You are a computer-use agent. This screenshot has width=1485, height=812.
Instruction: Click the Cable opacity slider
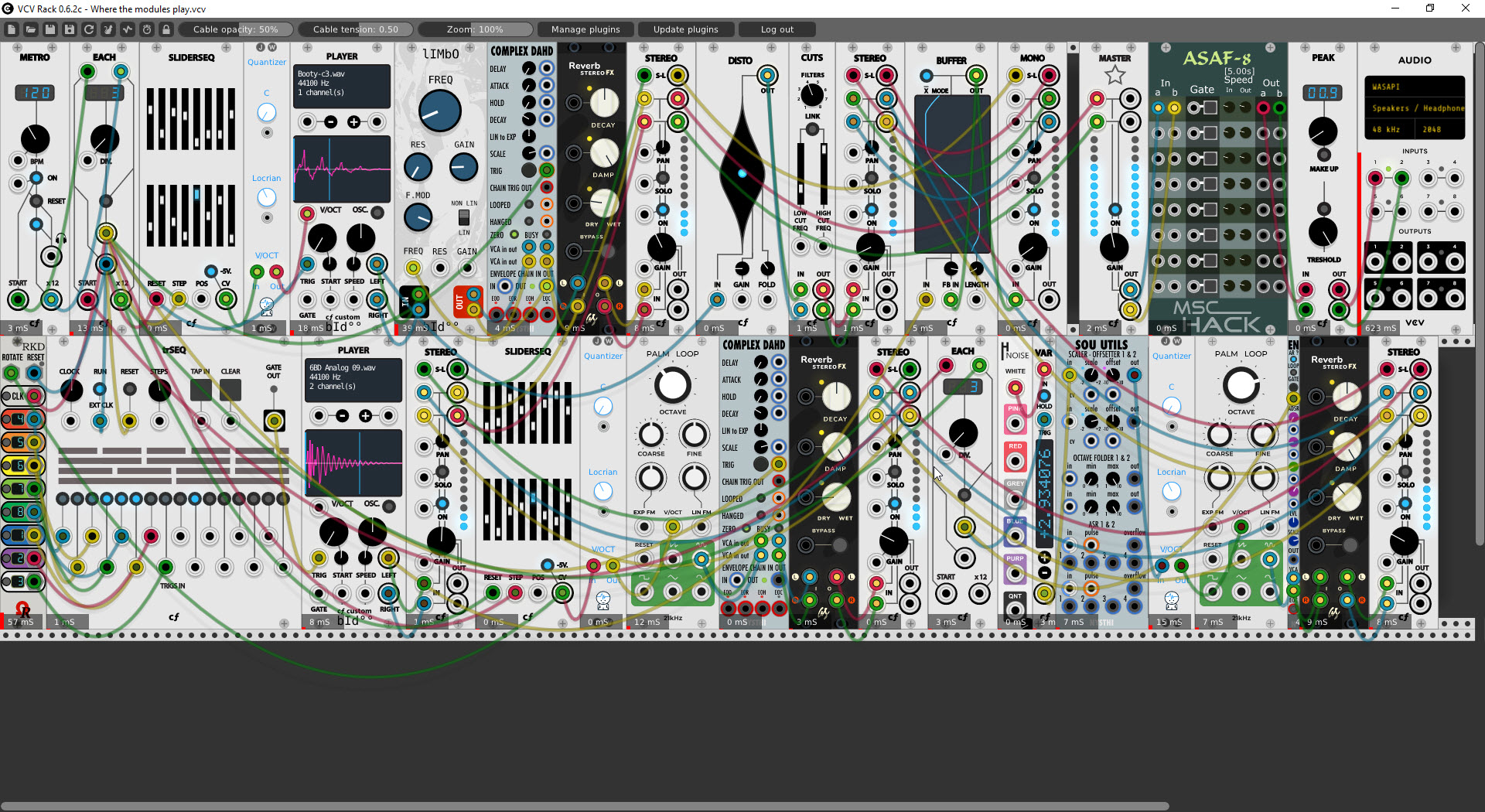[x=236, y=29]
